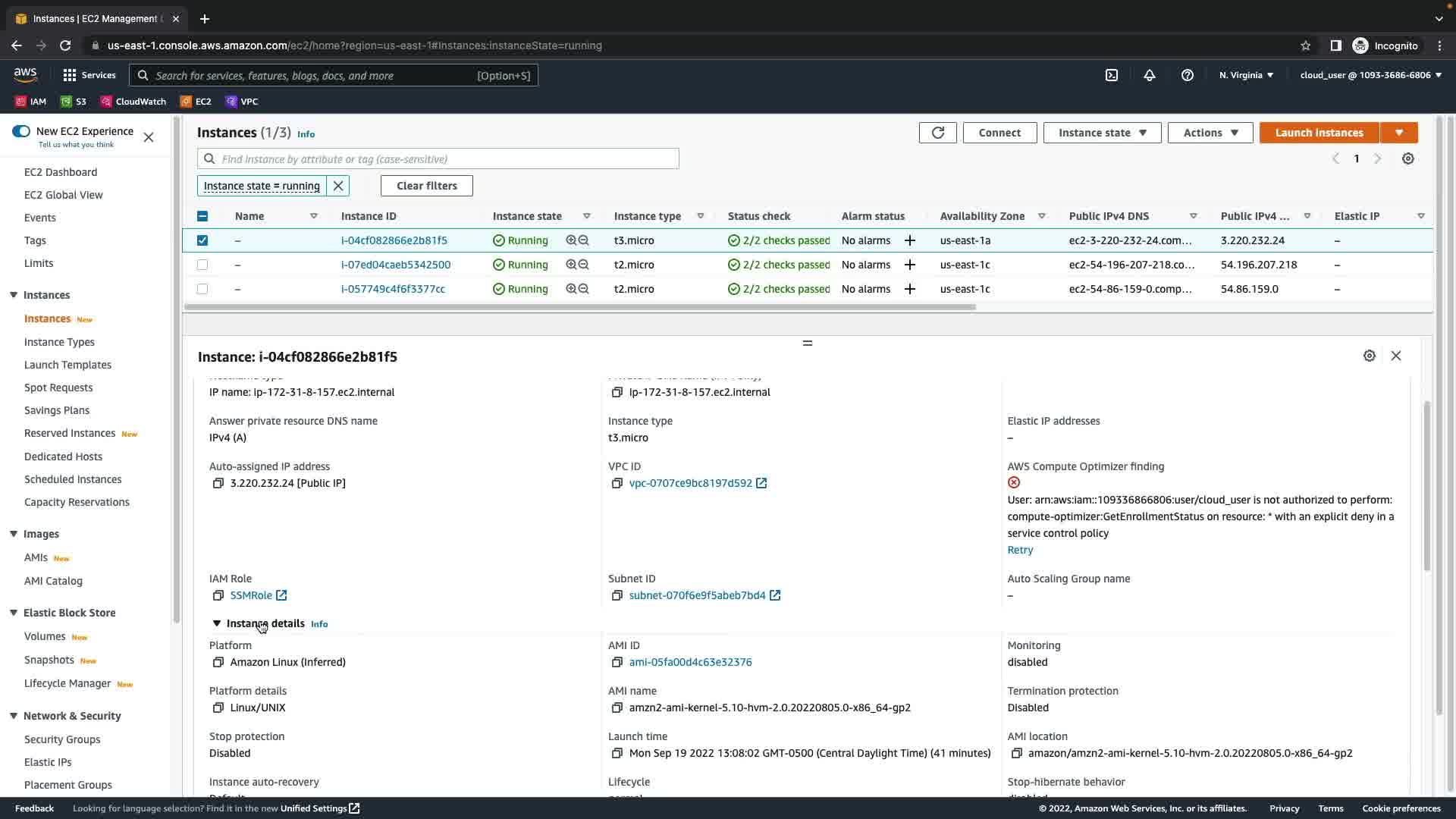Click the Clear filters button
This screenshot has height=819, width=1456.
427,186
